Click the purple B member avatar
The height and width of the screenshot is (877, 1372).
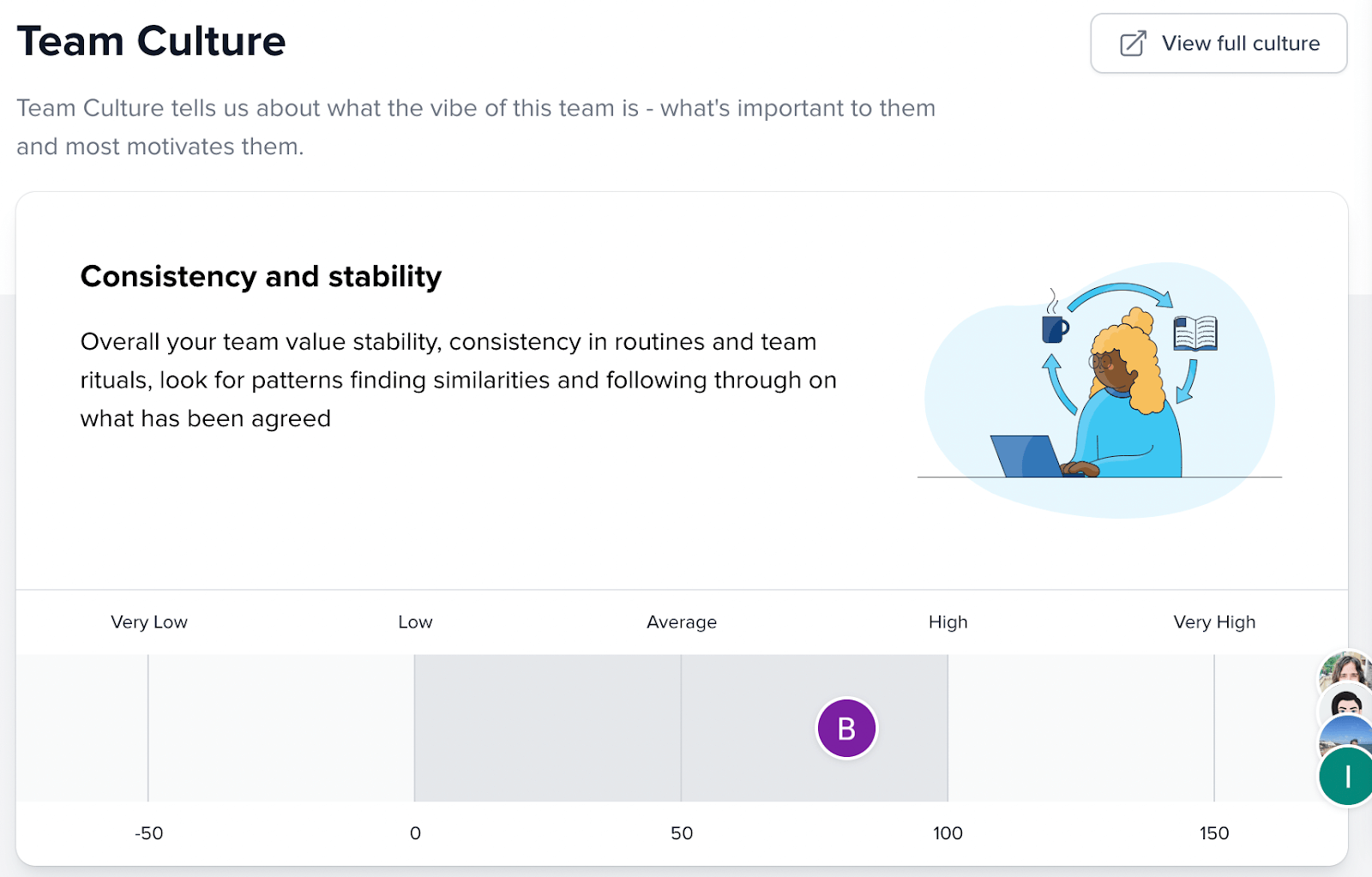point(846,729)
